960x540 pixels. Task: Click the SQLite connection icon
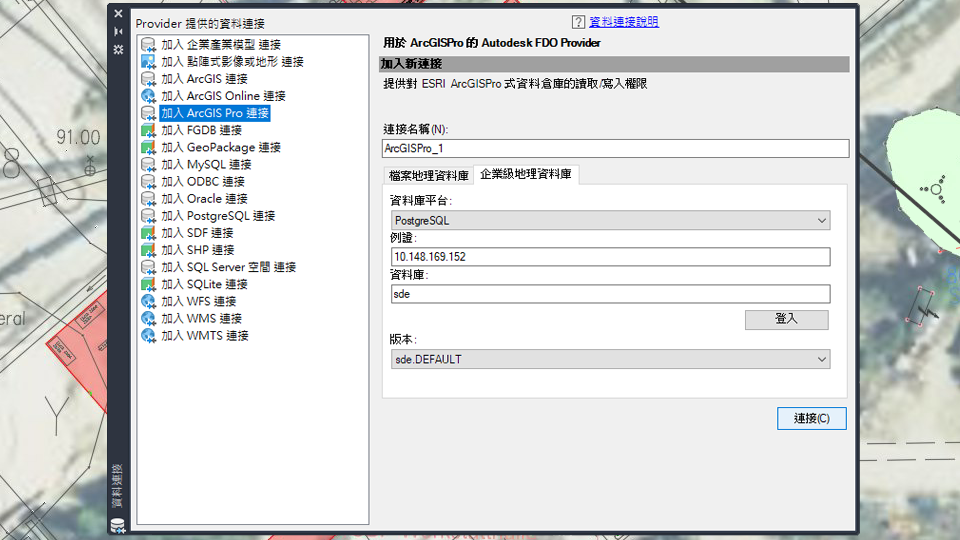(148, 285)
